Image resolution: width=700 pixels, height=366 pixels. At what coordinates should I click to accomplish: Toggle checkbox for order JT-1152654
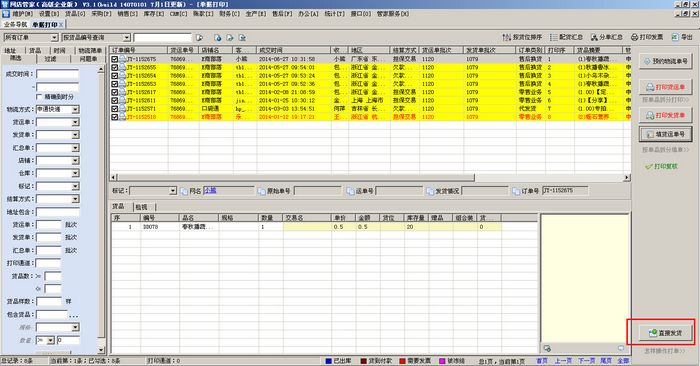pos(115,75)
